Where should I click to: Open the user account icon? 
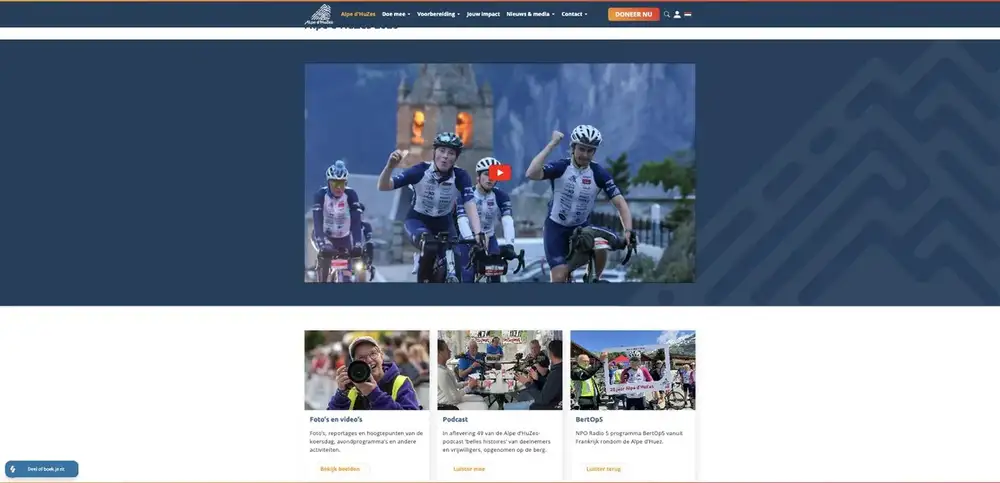tap(677, 14)
